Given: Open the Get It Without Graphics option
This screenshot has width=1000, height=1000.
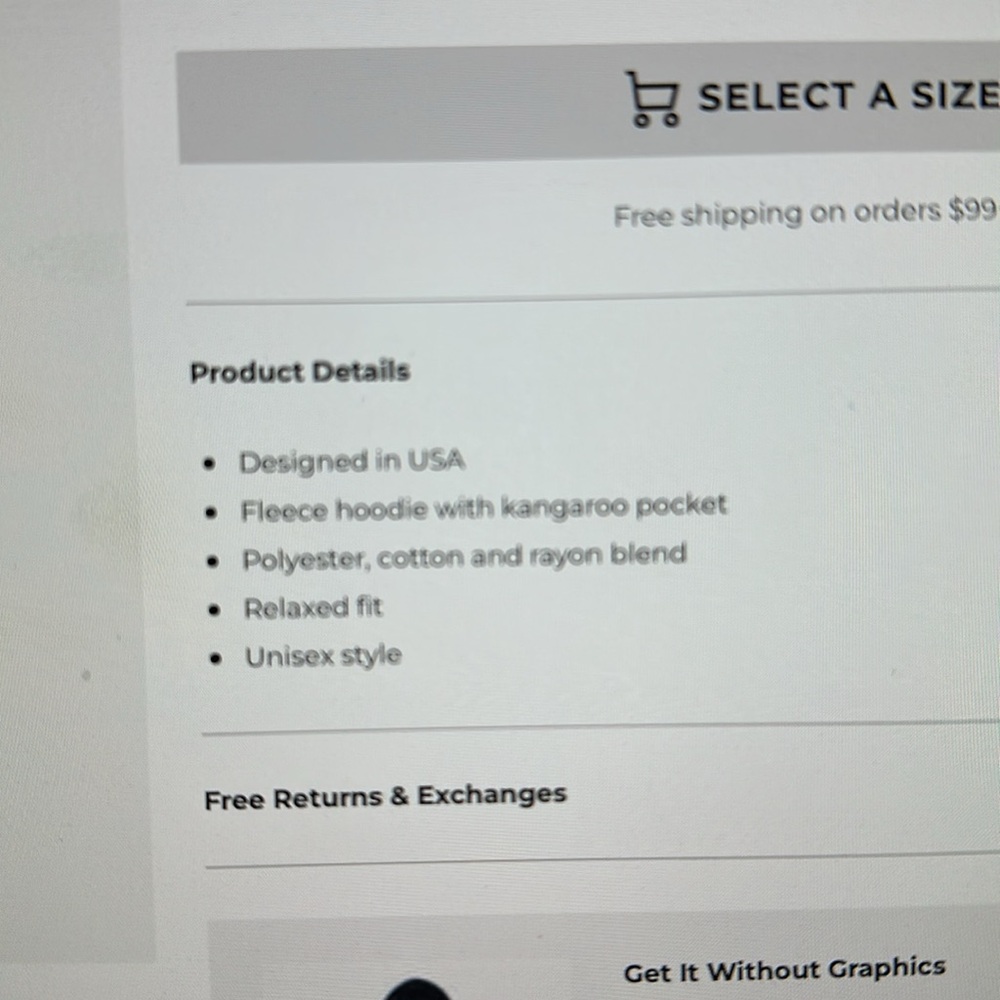Looking at the screenshot, I should (x=784, y=971).
